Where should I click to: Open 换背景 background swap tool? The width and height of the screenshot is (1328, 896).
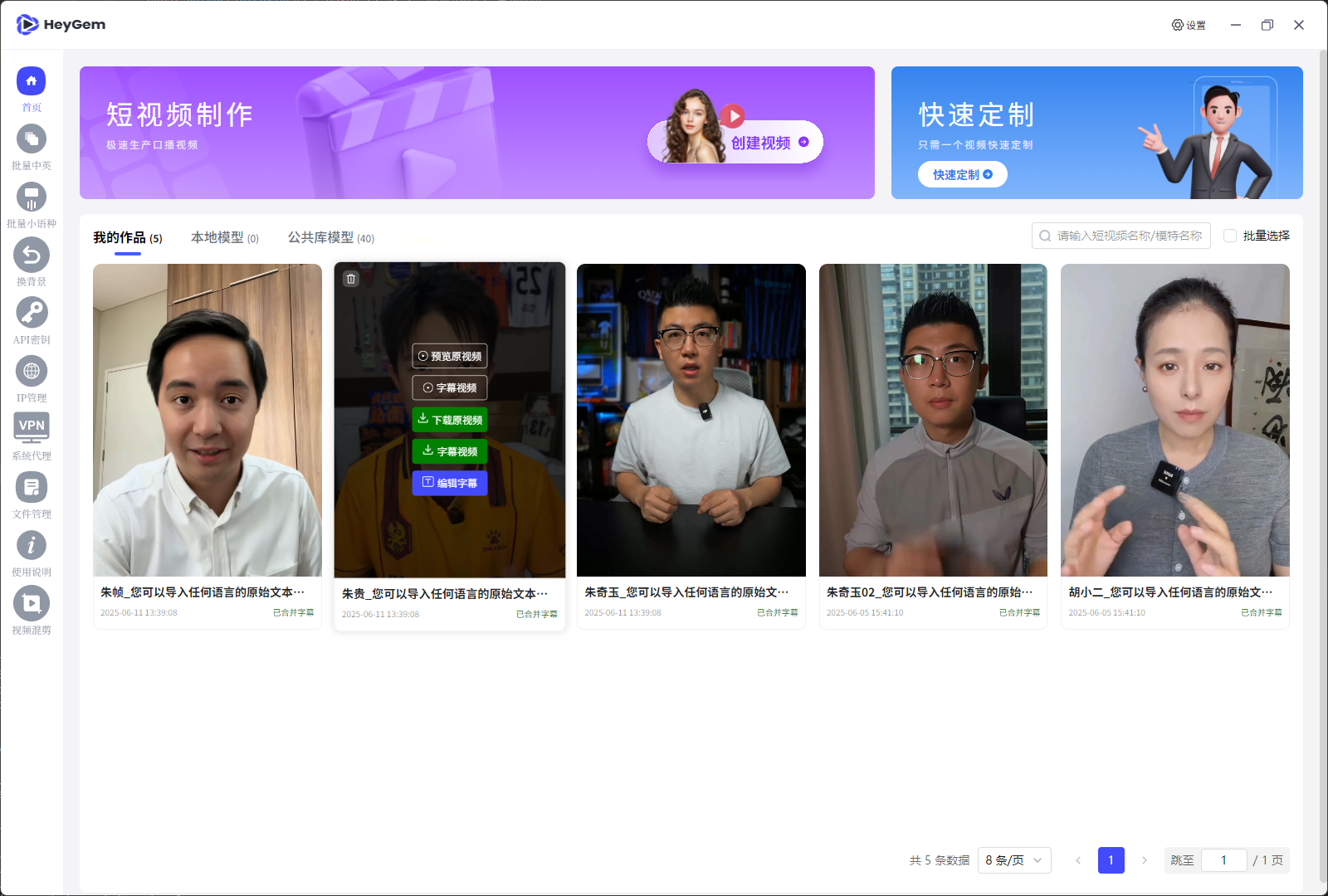[31, 255]
